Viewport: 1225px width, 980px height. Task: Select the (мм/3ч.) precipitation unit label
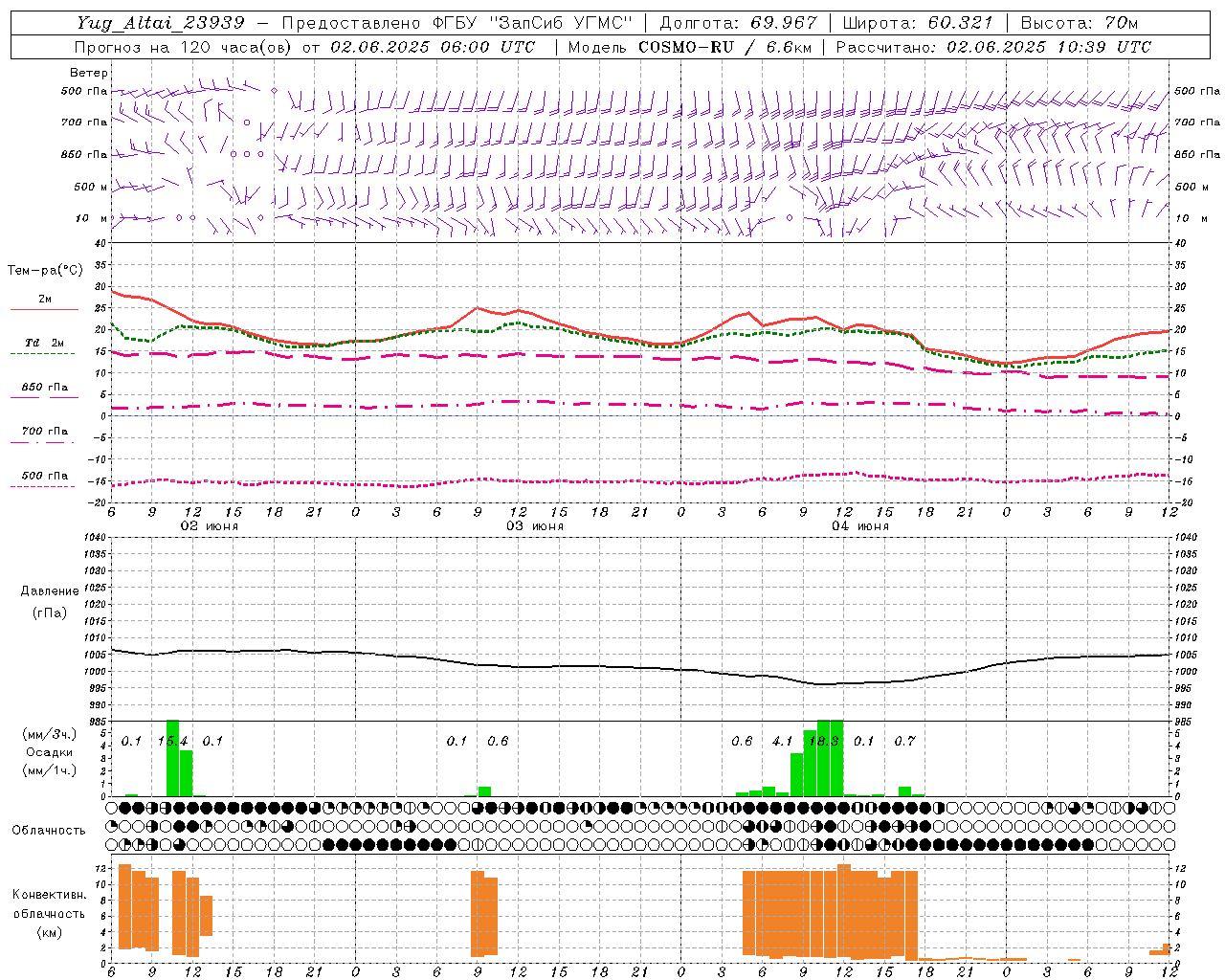point(50,735)
